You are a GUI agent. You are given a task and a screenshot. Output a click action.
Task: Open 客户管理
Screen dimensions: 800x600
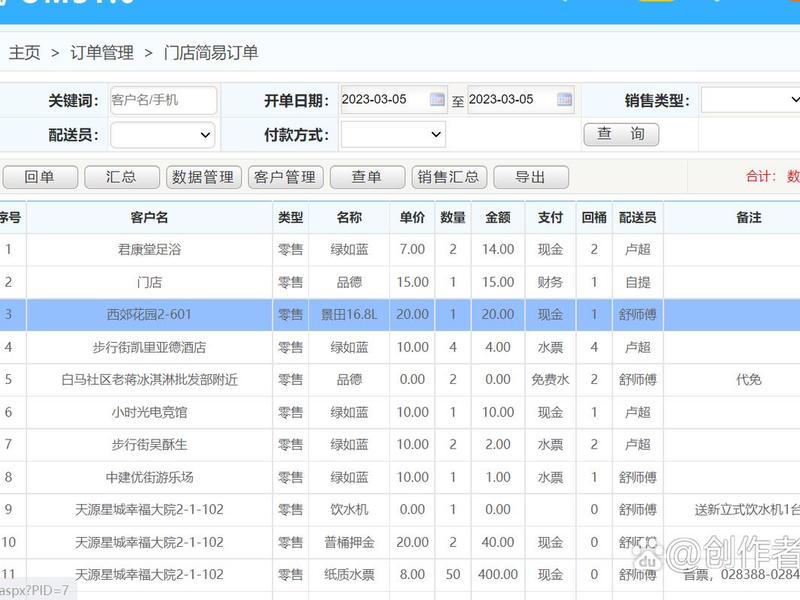[286, 177]
